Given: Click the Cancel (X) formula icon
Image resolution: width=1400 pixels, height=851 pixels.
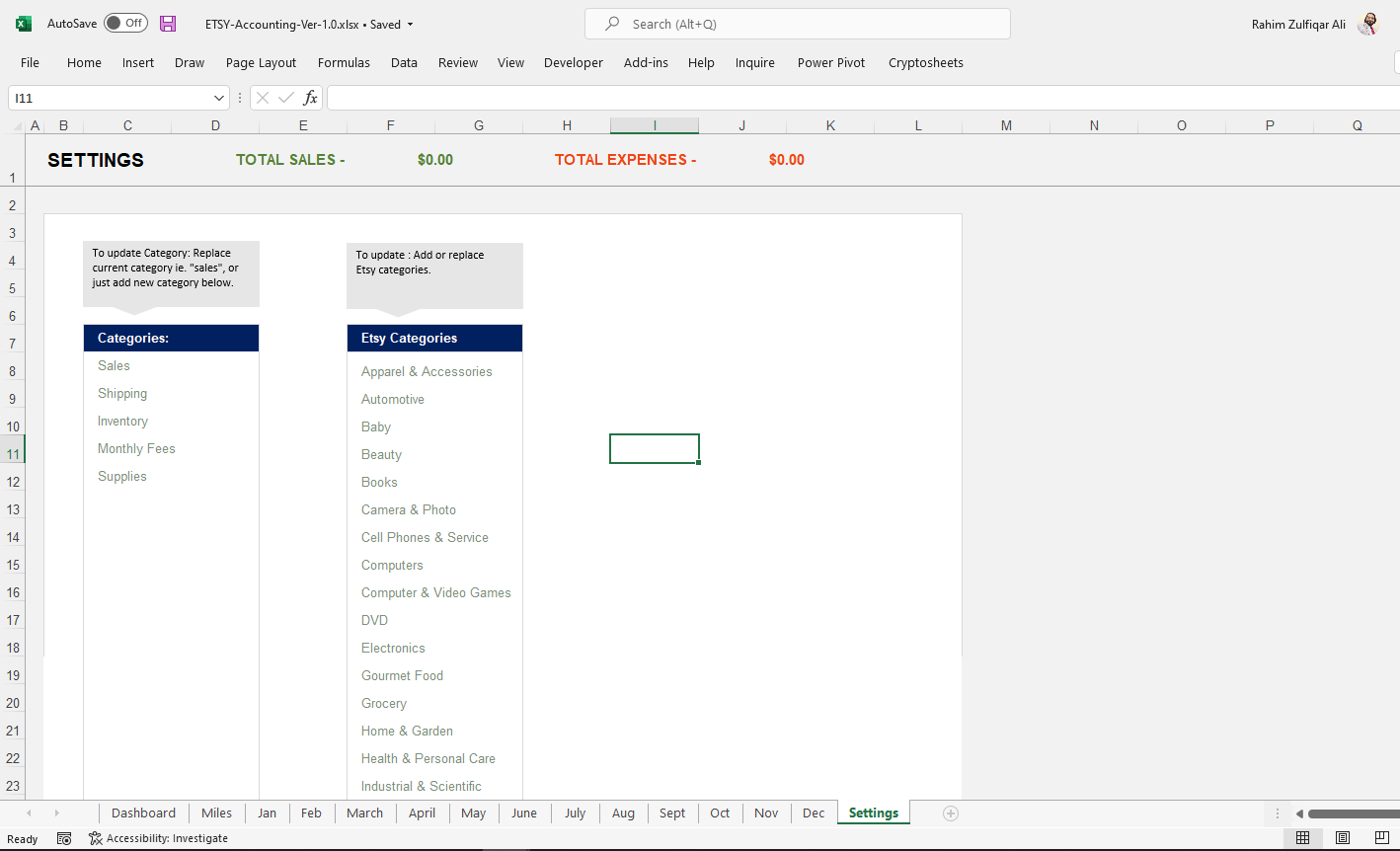Looking at the screenshot, I should click(263, 98).
